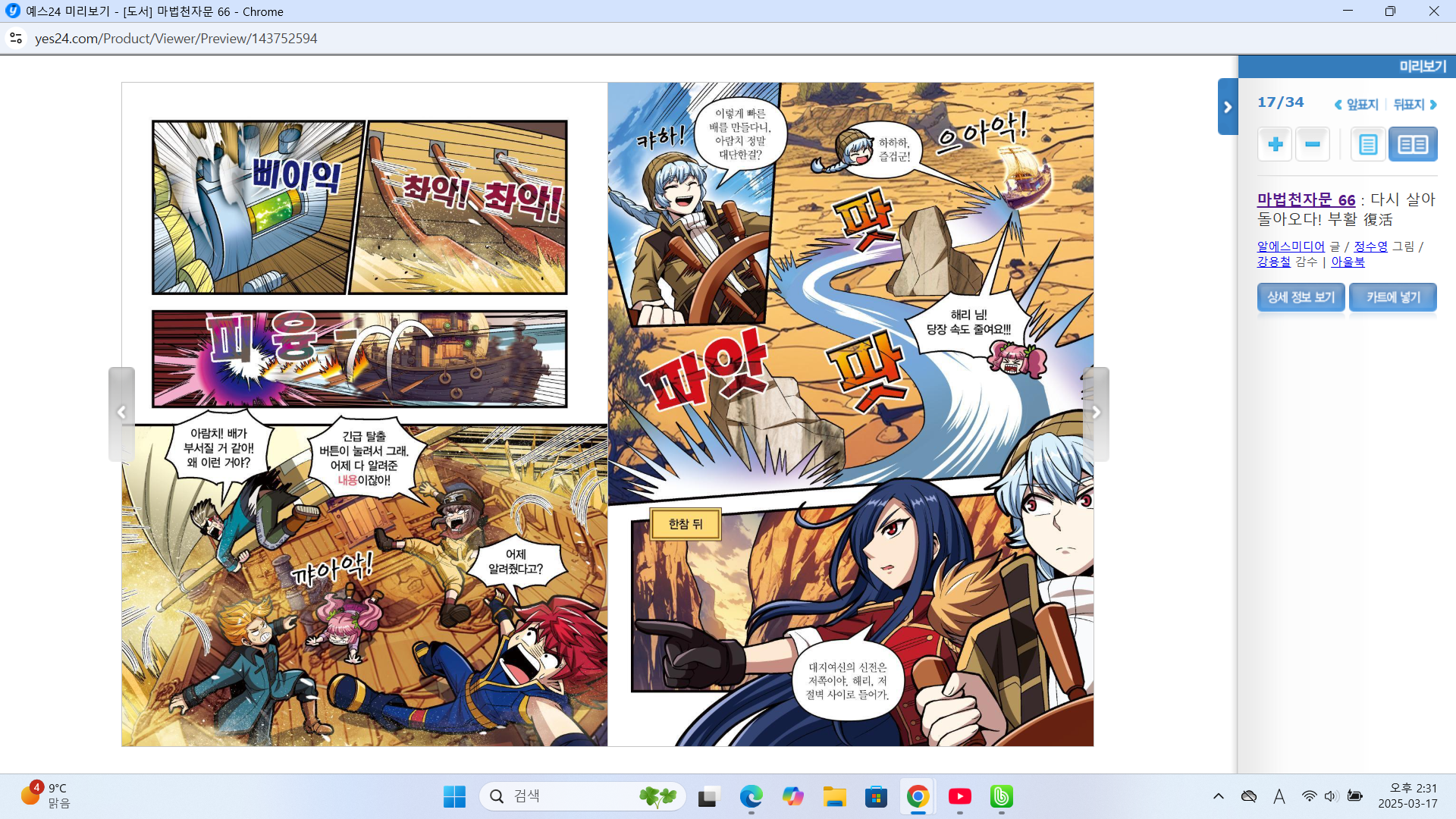1456x819 pixels.
Task: Open the publisher link 아울북
Action: (x=1348, y=262)
